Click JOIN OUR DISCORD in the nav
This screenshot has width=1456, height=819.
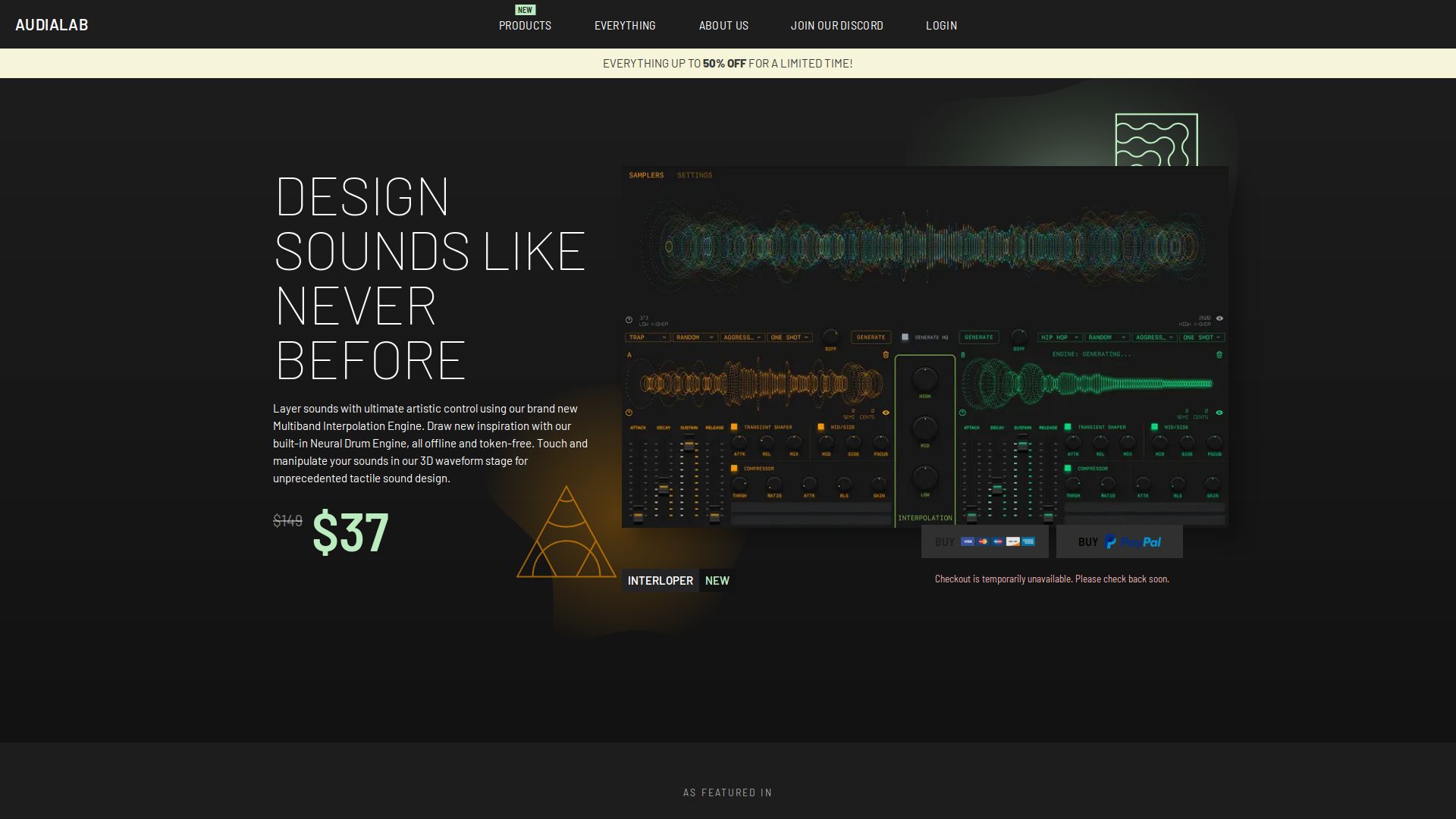(x=836, y=26)
